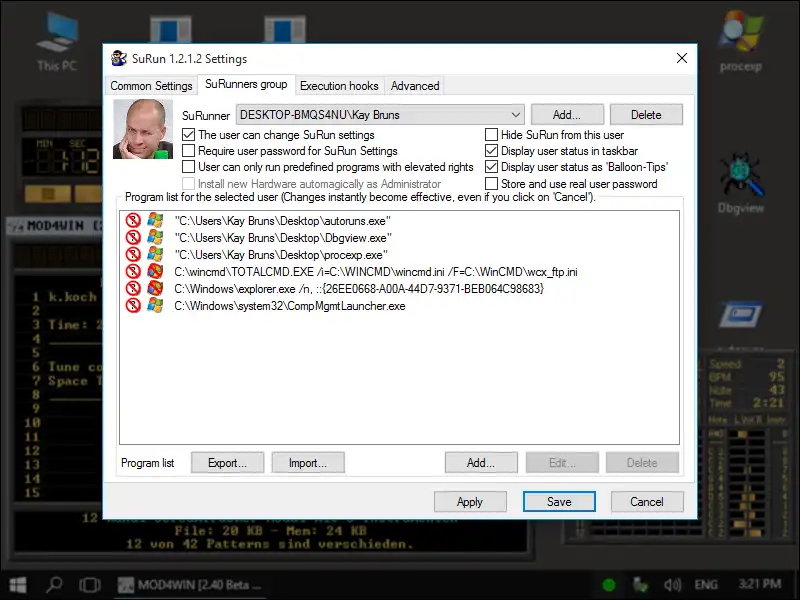Viewport: 800px width, 600px height.
Task: Click the network tray icon
Action: pyautogui.click(x=640, y=585)
